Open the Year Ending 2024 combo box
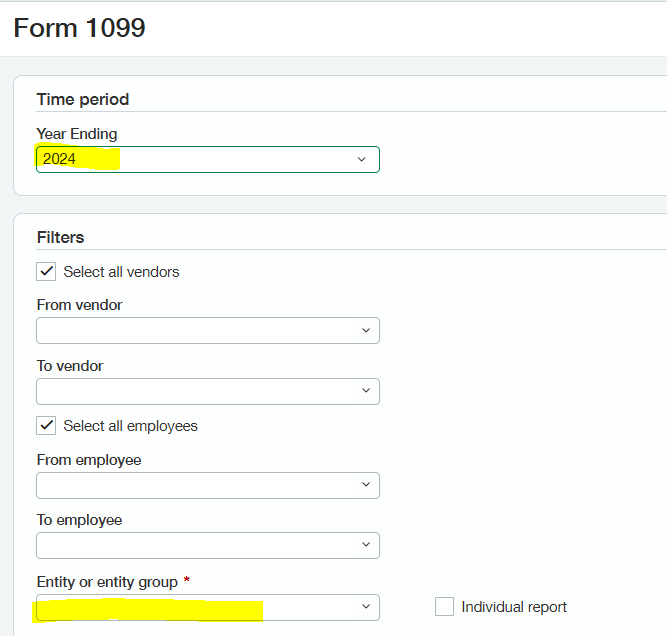This screenshot has width=667, height=636. [x=207, y=160]
